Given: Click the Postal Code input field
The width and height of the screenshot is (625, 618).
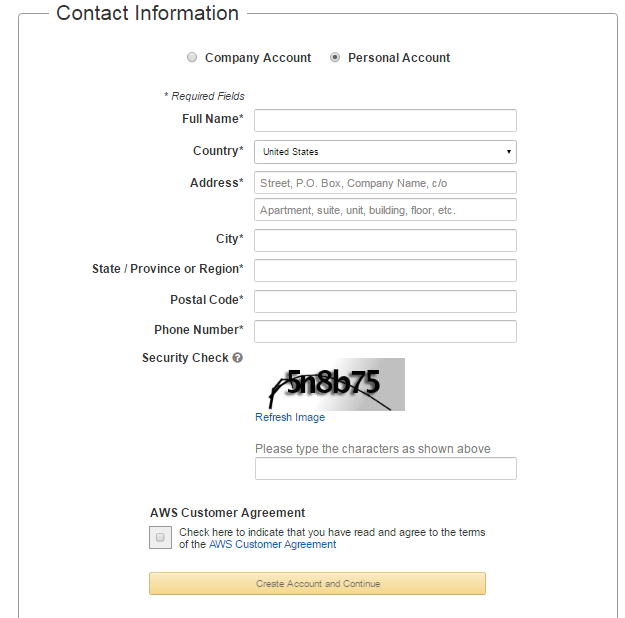Looking at the screenshot, I should pyautogui.click(x=385, y=301).
